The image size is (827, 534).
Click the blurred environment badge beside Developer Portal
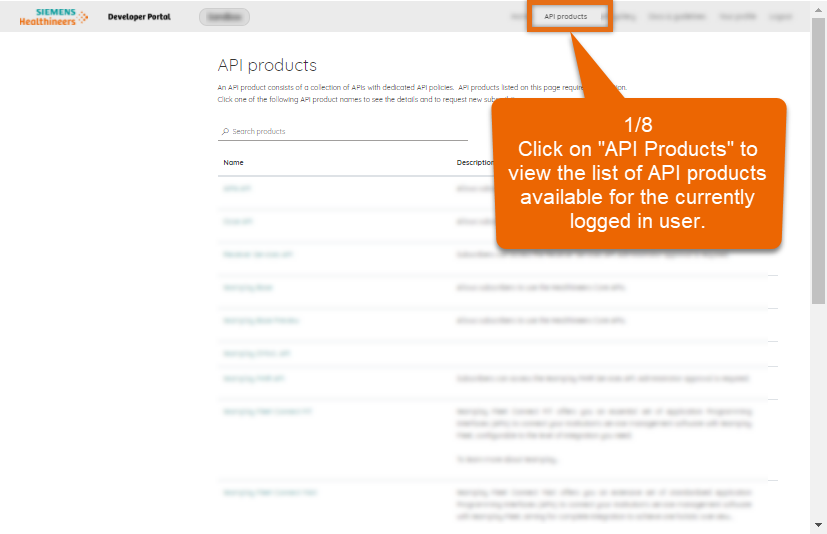click(x=224, y=17)
